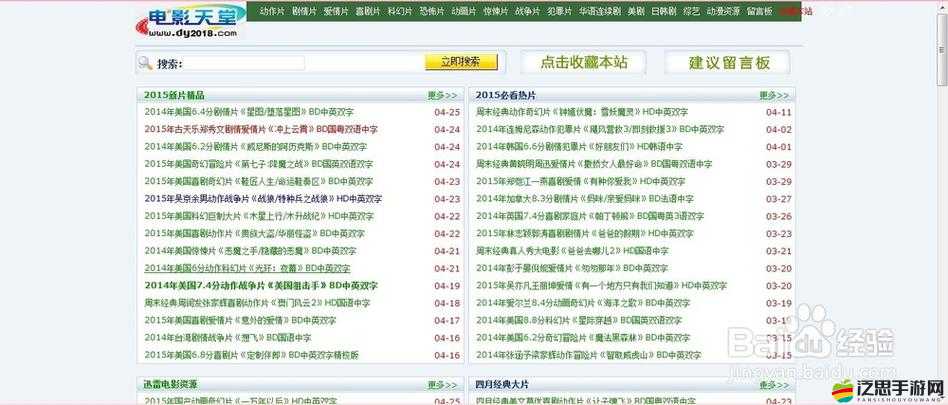Open the 2014年加拿大8.3分剧情片 link
Image resolution: width=948 pixels, height=405 pixels.
[585, 199]
